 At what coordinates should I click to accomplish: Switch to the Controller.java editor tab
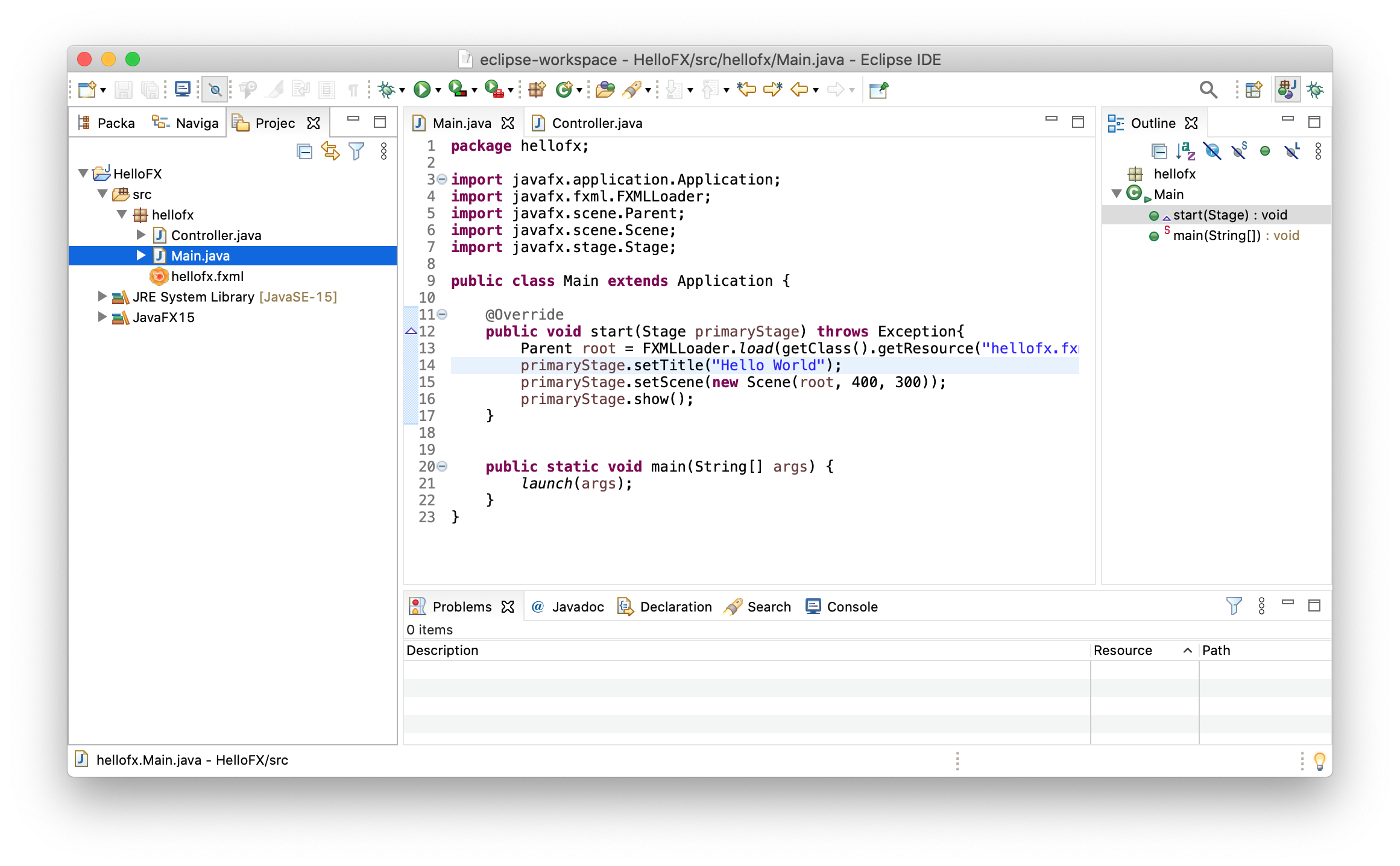[596, 123]
